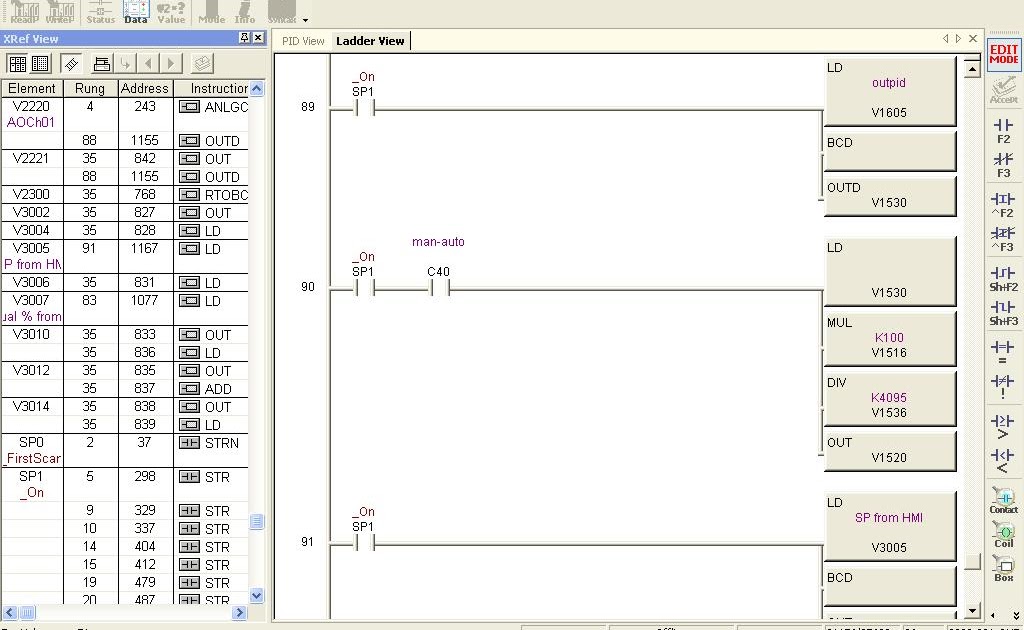Close the Ladder View document
This screenshot has width=1024, height=630.
point(973,39)
